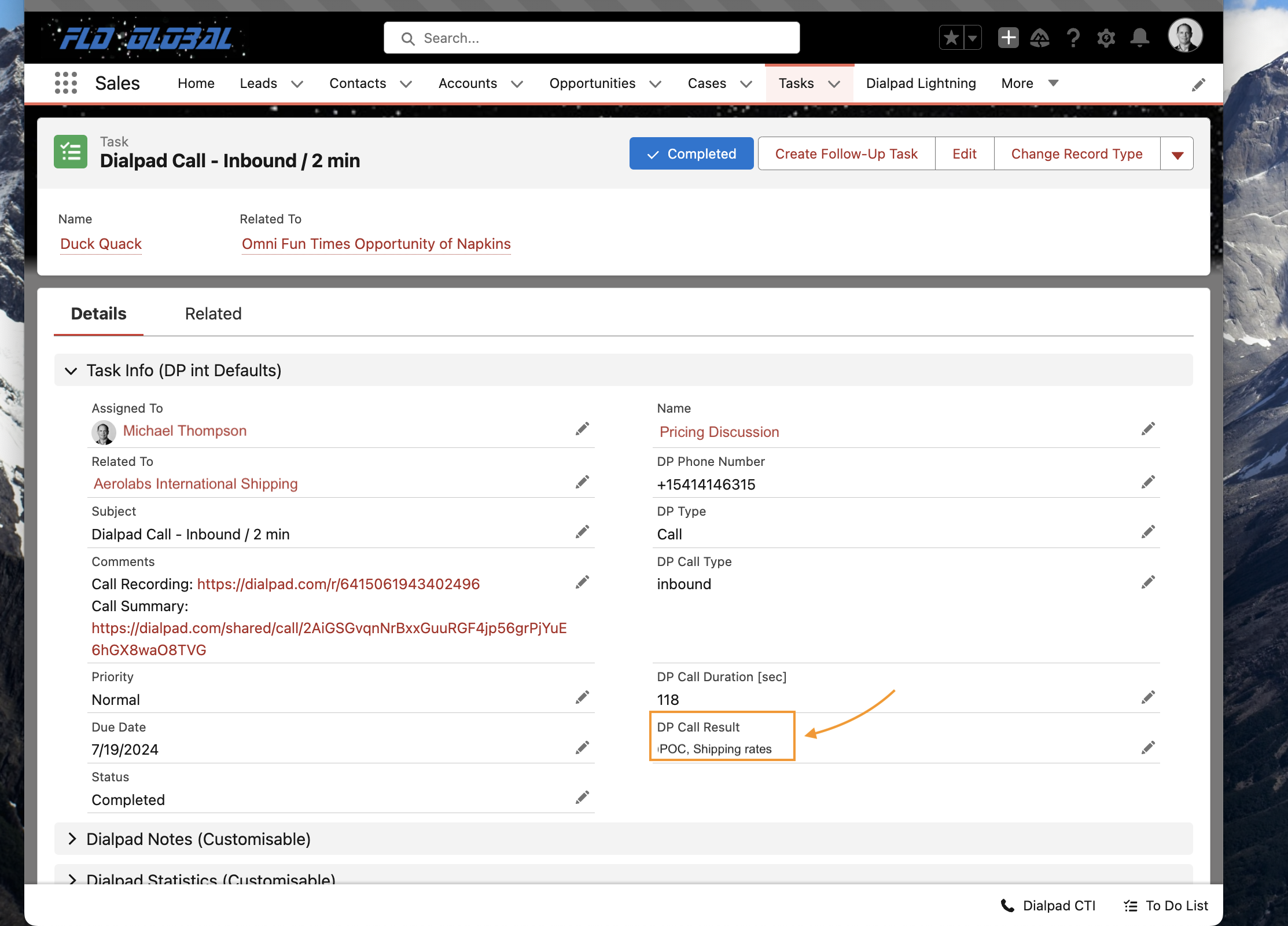Open the Opportunities tab dropdown chevron
This screenshot has height=926, width=1288.
click(x=655, y=84)
